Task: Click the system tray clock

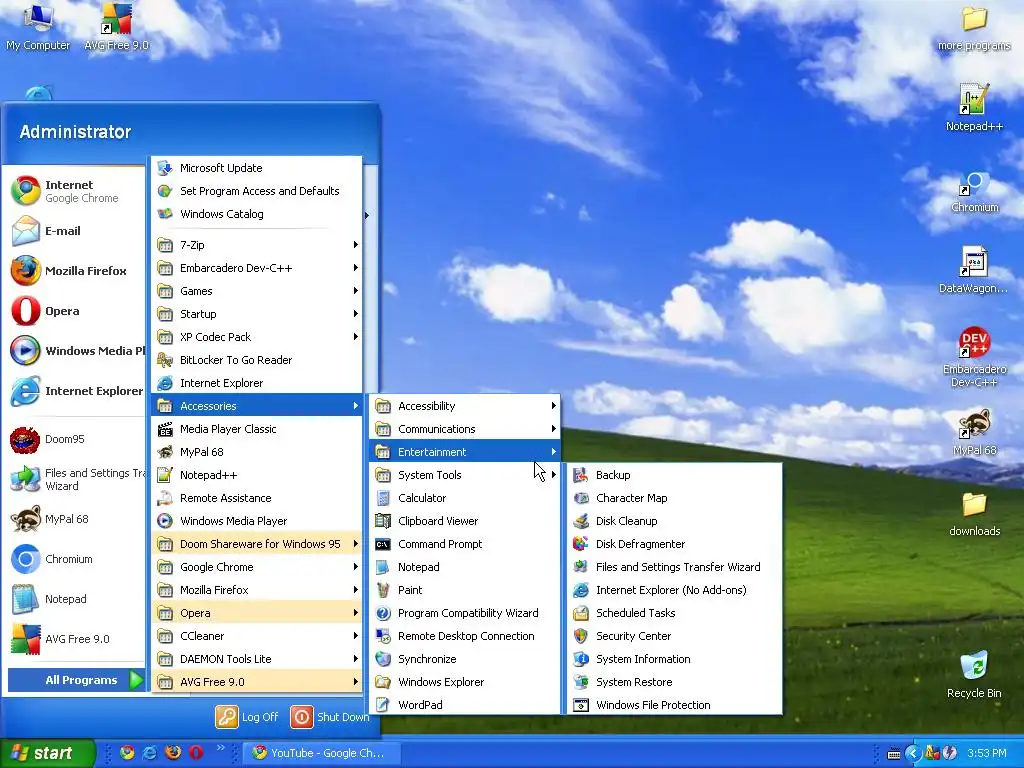Action: pos(986,754)
